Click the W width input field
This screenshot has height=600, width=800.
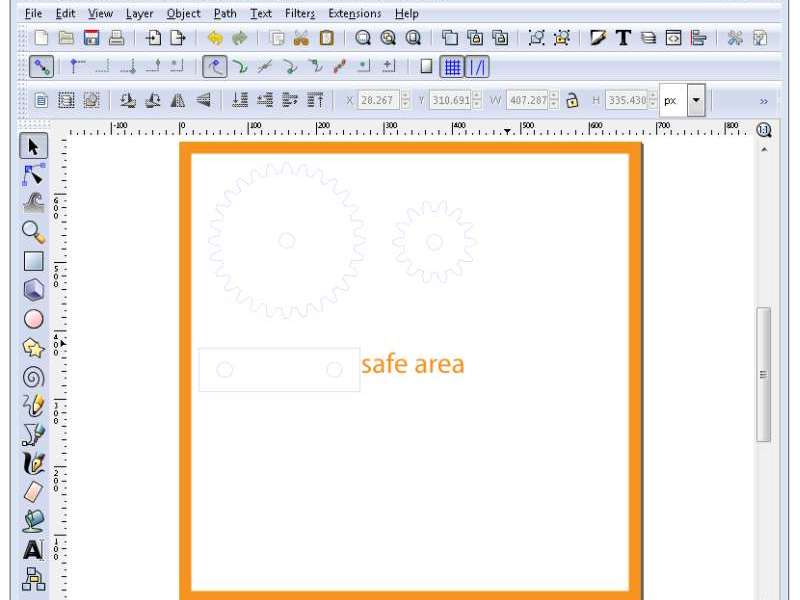pos(528,100)
